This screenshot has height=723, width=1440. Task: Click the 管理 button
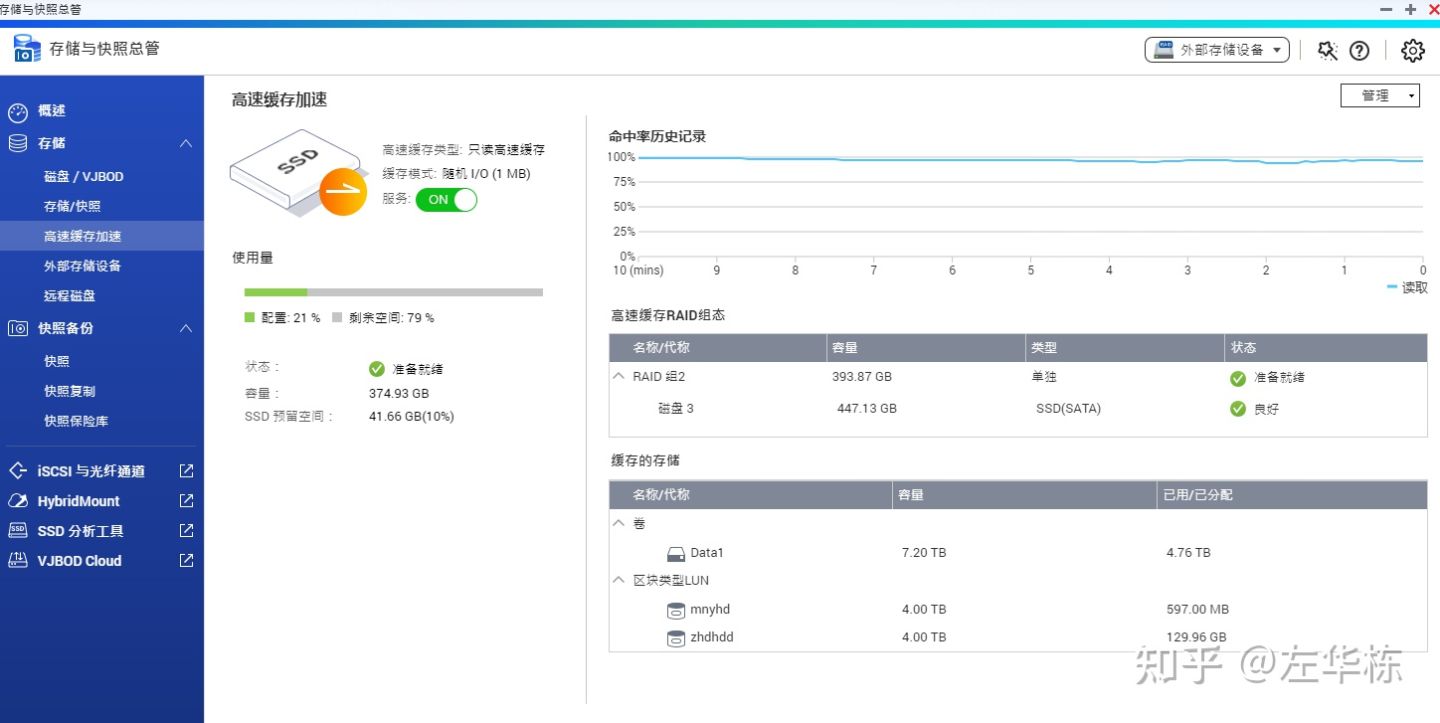[1380, 95]
